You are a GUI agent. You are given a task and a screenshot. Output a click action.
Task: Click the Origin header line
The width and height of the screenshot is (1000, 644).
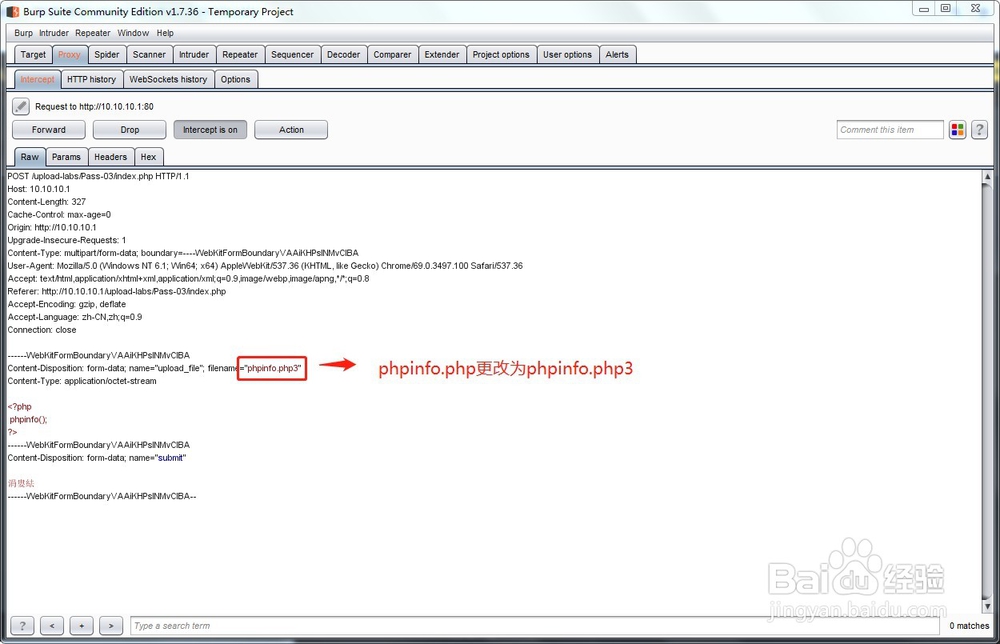52,227
